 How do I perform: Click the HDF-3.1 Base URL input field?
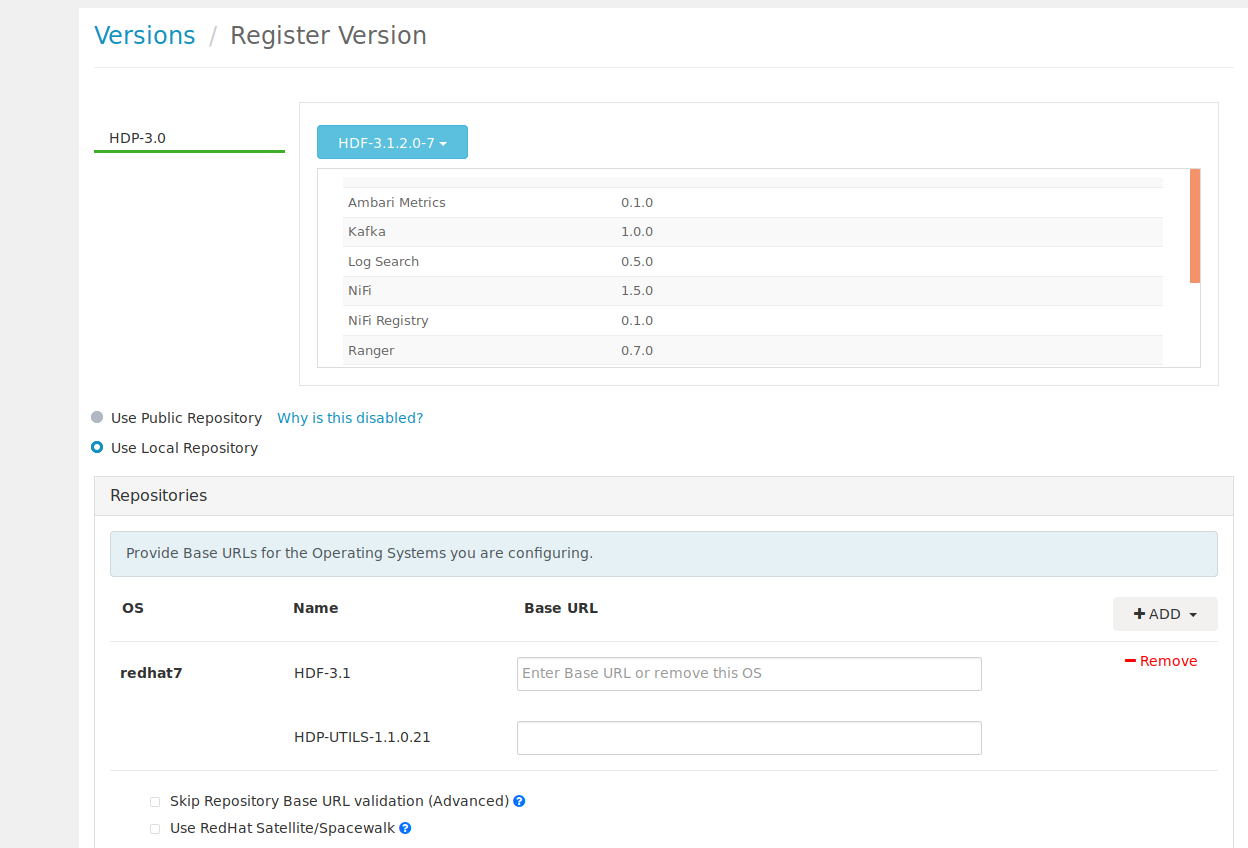click(748, 673)
